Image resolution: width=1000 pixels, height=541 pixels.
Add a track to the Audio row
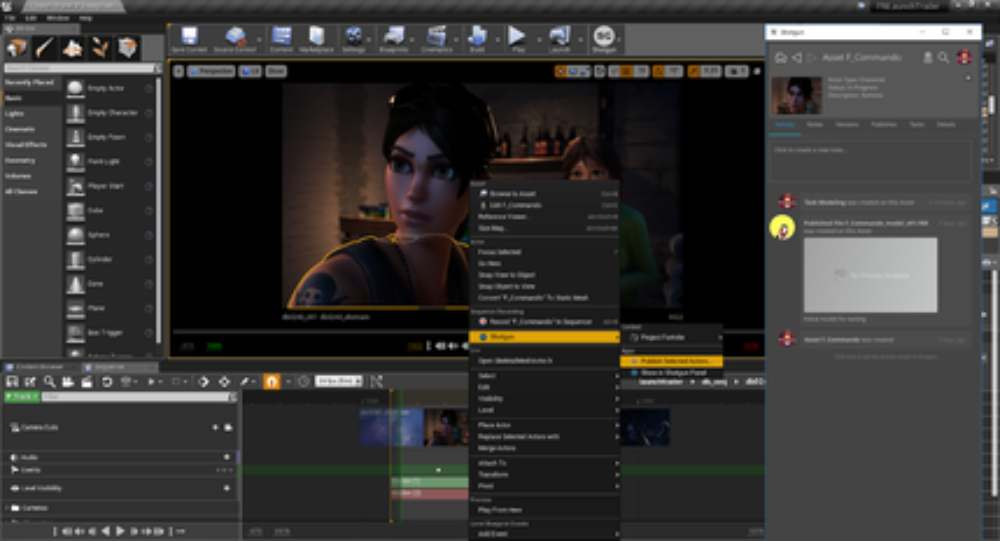click(227, 458)
